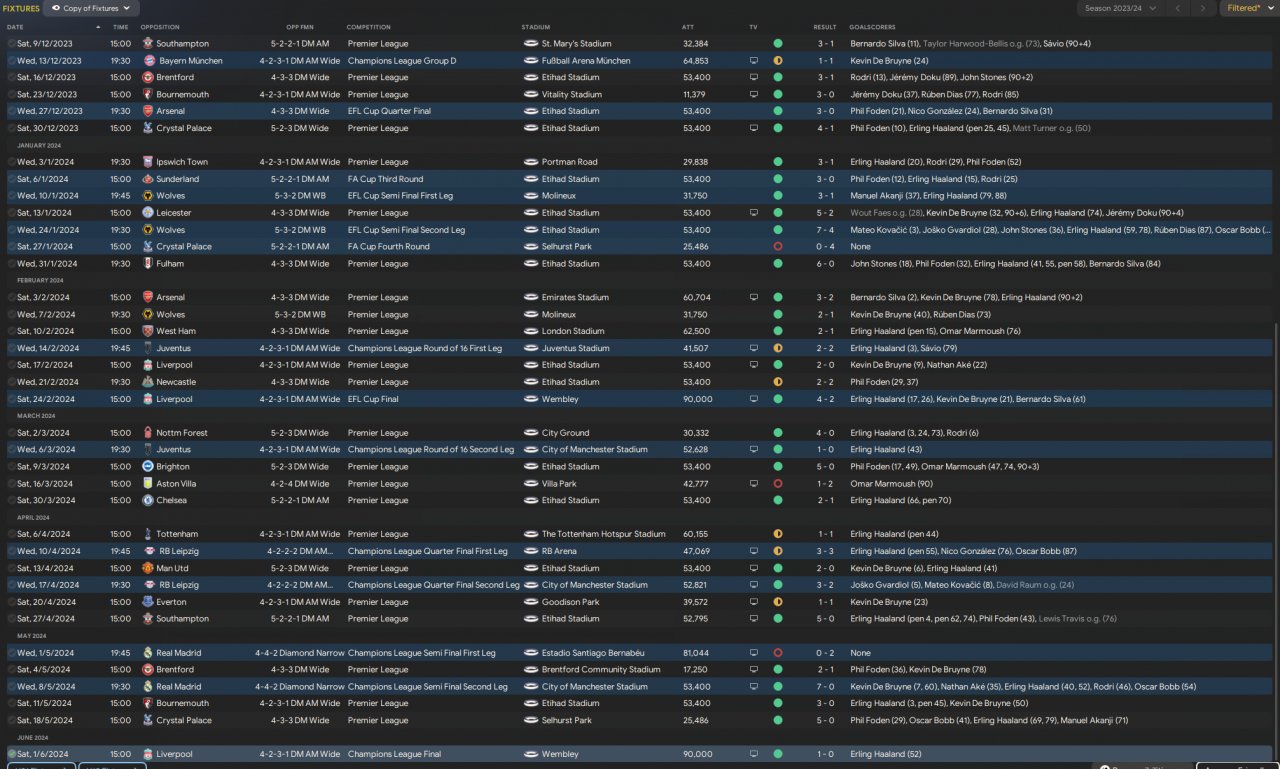
Task: Click the vertical scrollbar on the fixtures list
Action: coord(1277,540)
